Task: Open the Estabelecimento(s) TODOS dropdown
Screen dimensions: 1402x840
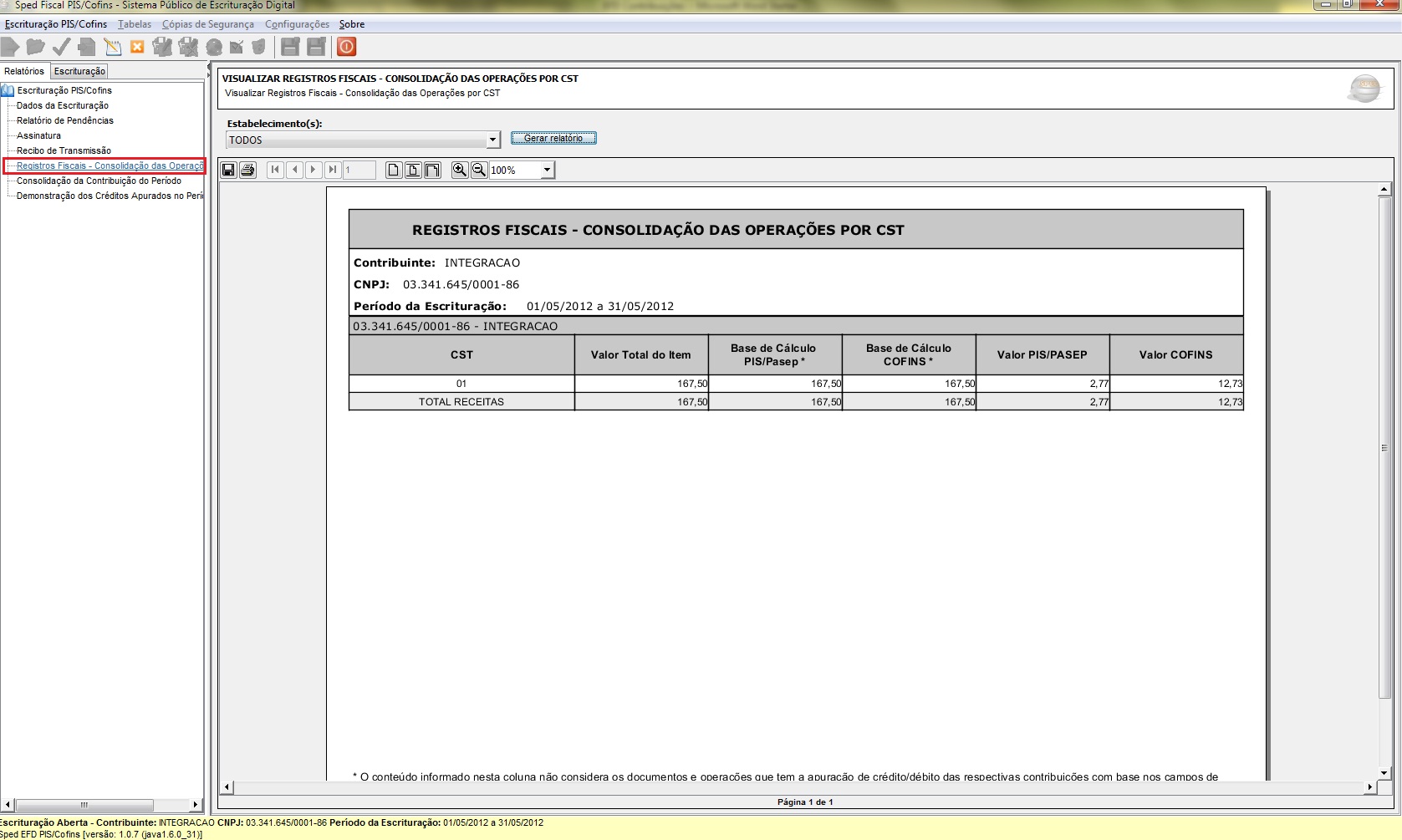Action: [x=492, y=140]
